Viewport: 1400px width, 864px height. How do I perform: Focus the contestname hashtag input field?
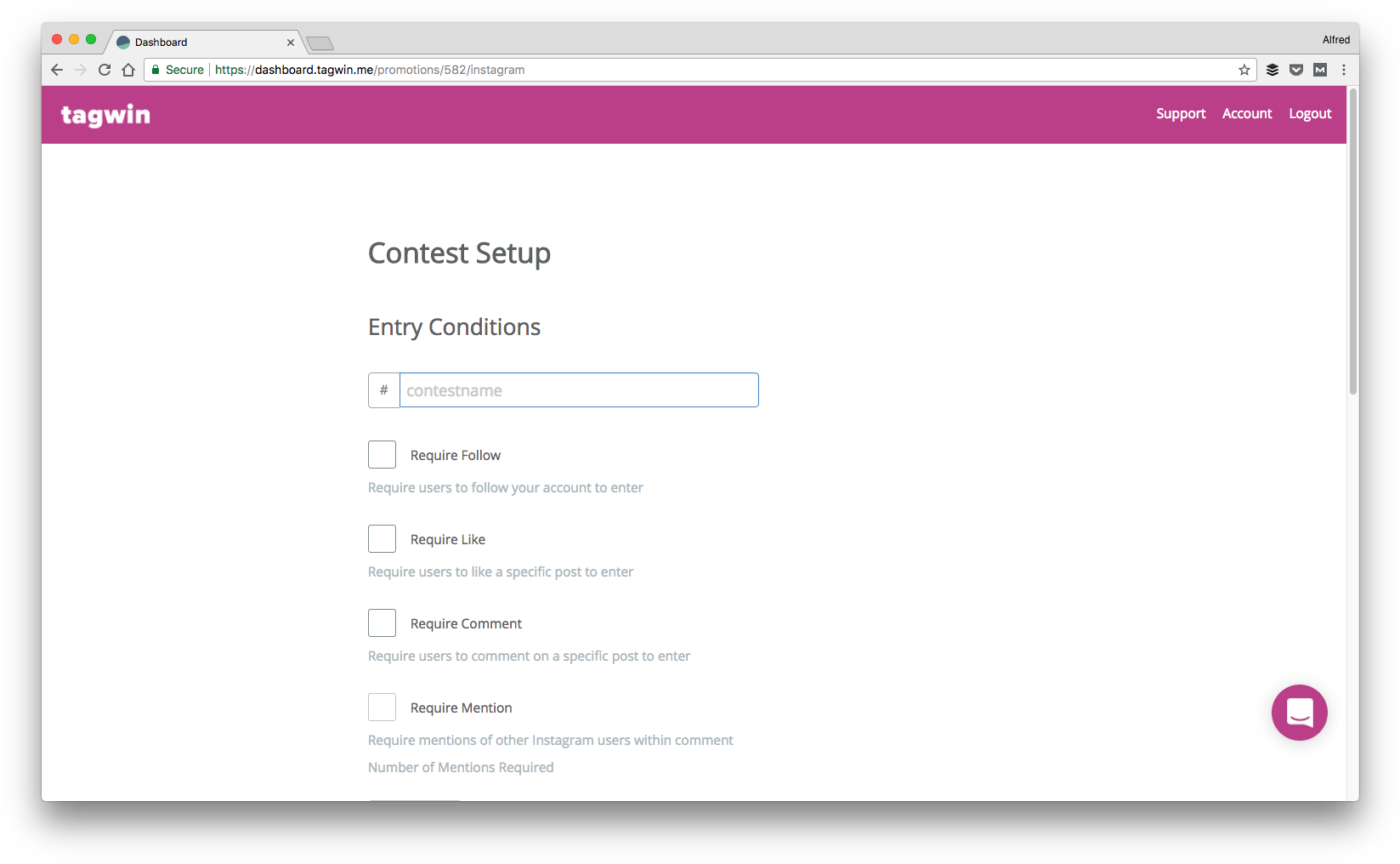pos(579,390)
